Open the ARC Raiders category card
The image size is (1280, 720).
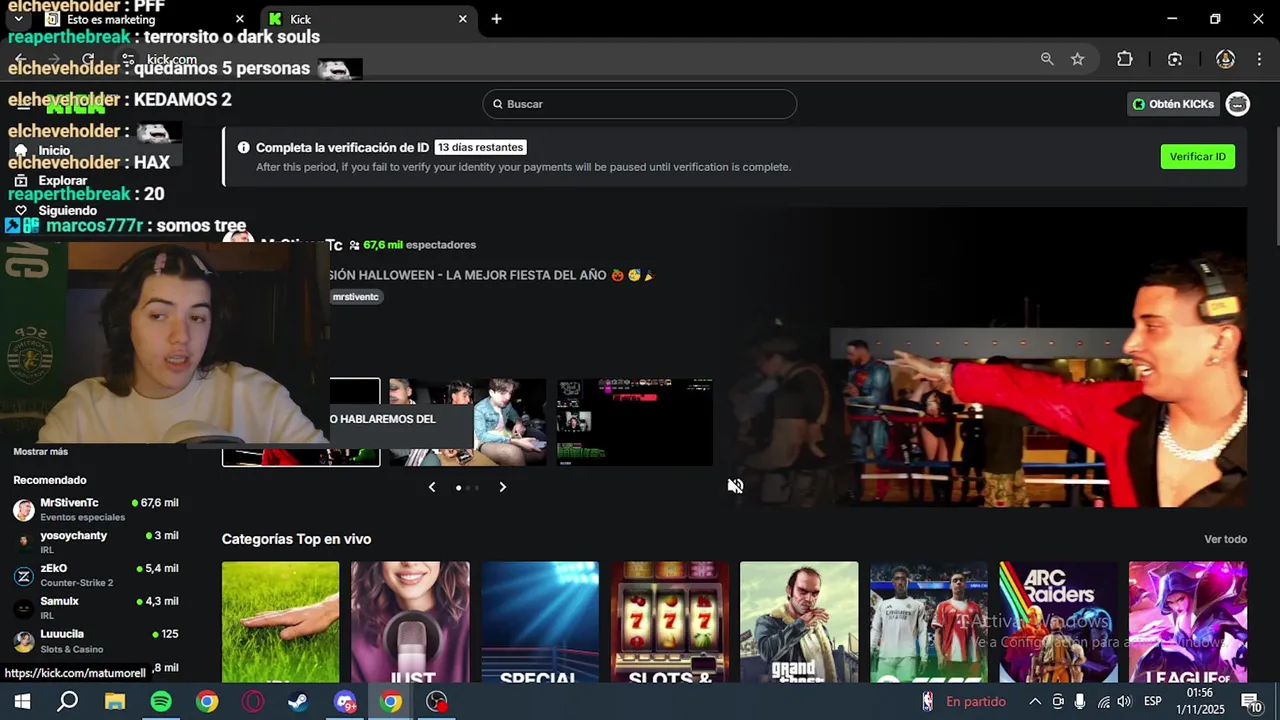1058,622
